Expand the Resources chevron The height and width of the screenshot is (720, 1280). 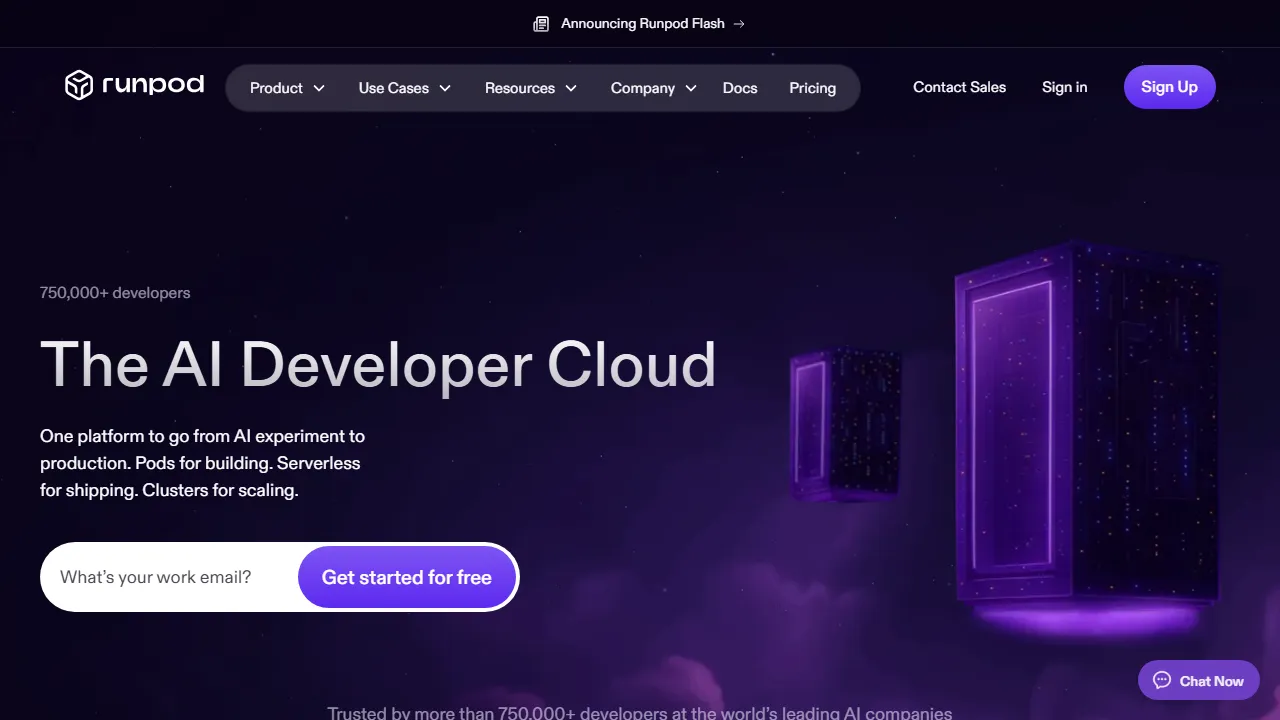pyautogui.click(x=571, y=88)
